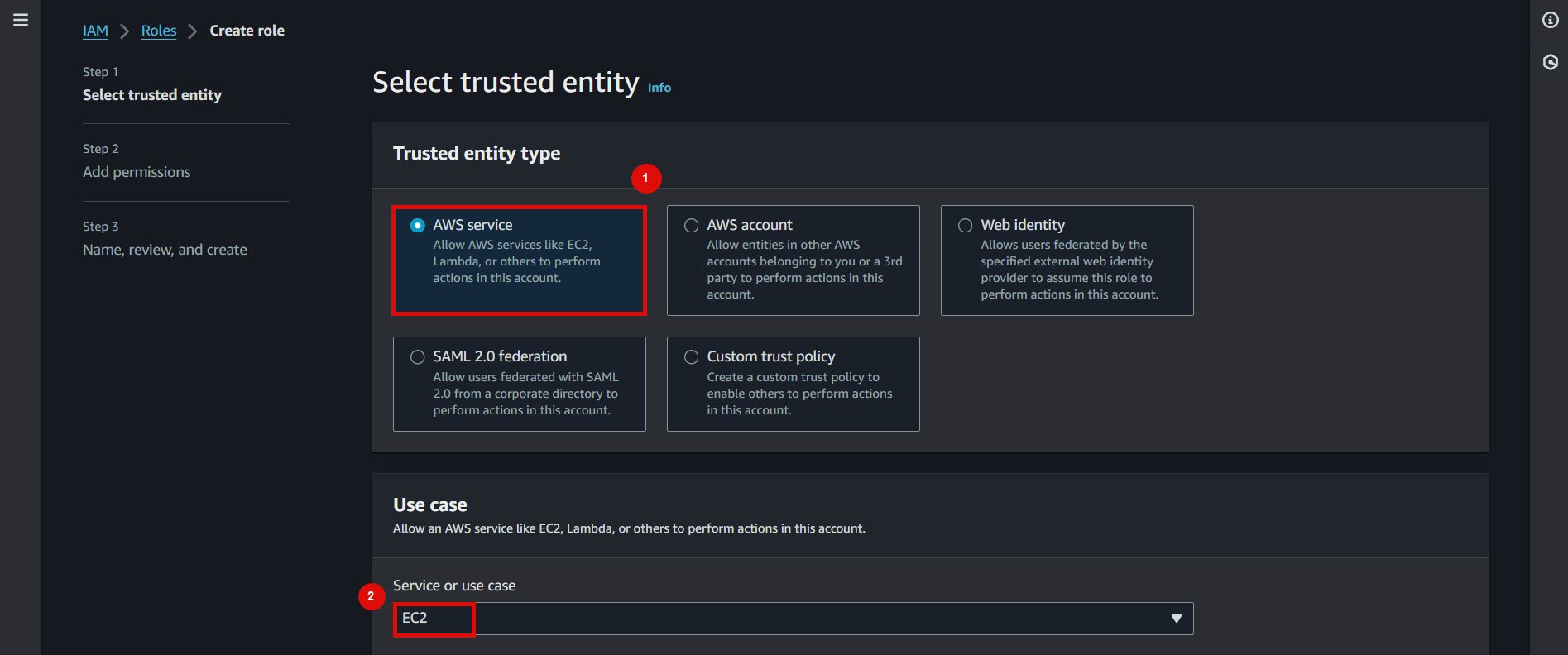Open the hamburger navigation menu
Image resolution: width=1568 pixels, height=655 pixels.
21,20
